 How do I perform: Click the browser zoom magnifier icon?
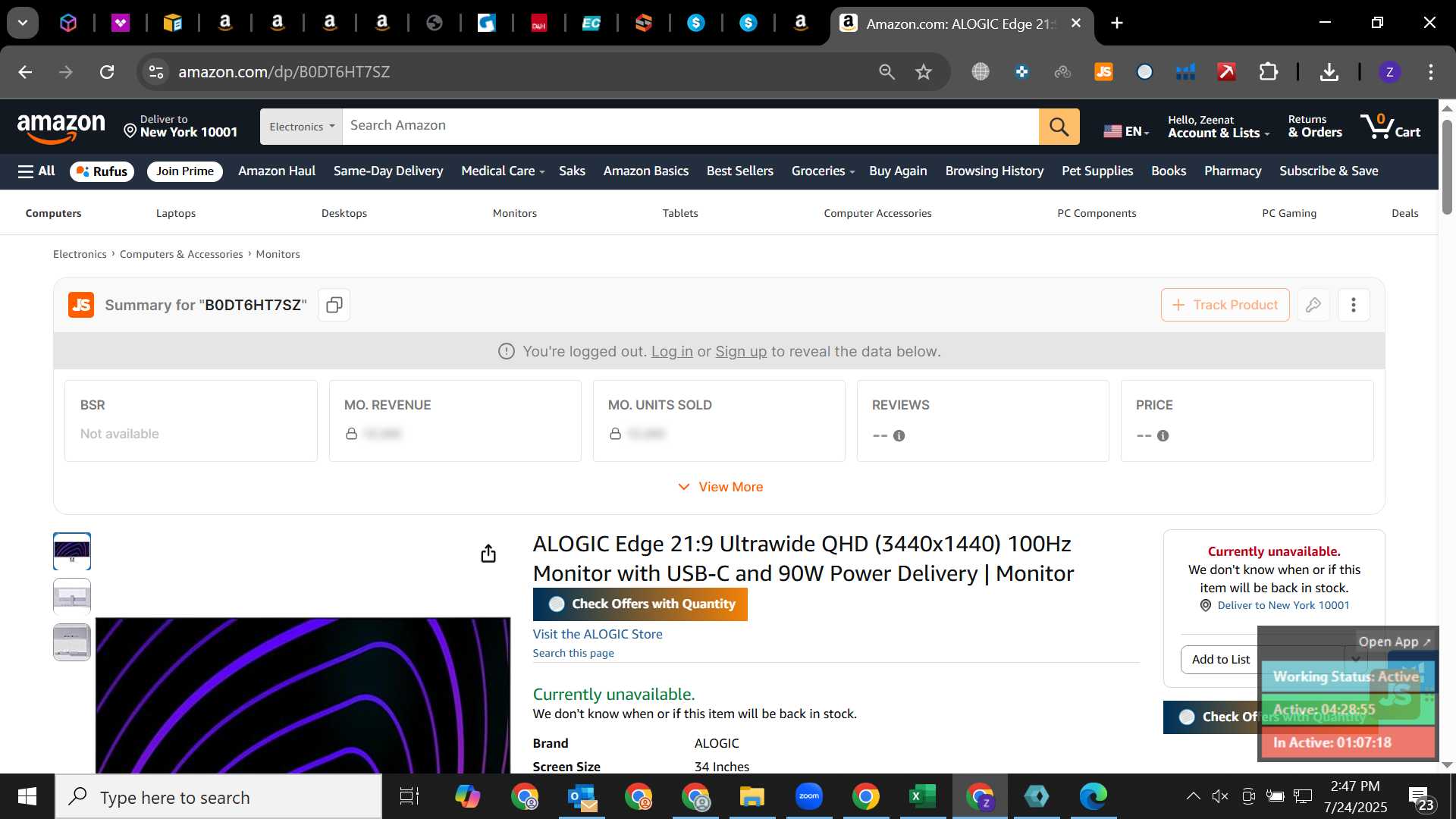[x=886, y=72]
